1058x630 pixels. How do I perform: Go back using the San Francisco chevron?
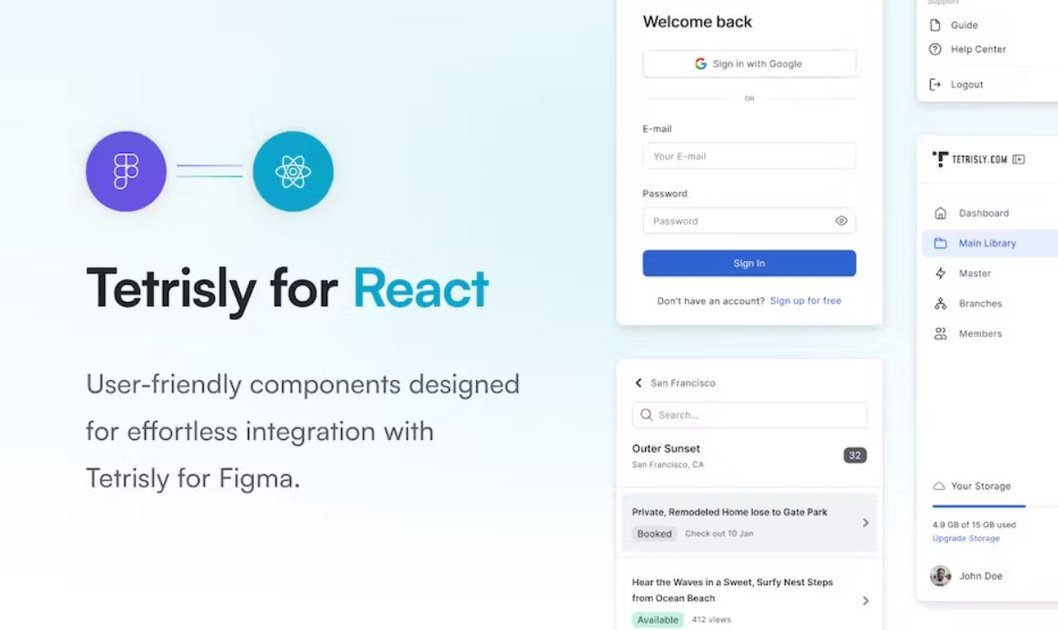click(639, 383)
